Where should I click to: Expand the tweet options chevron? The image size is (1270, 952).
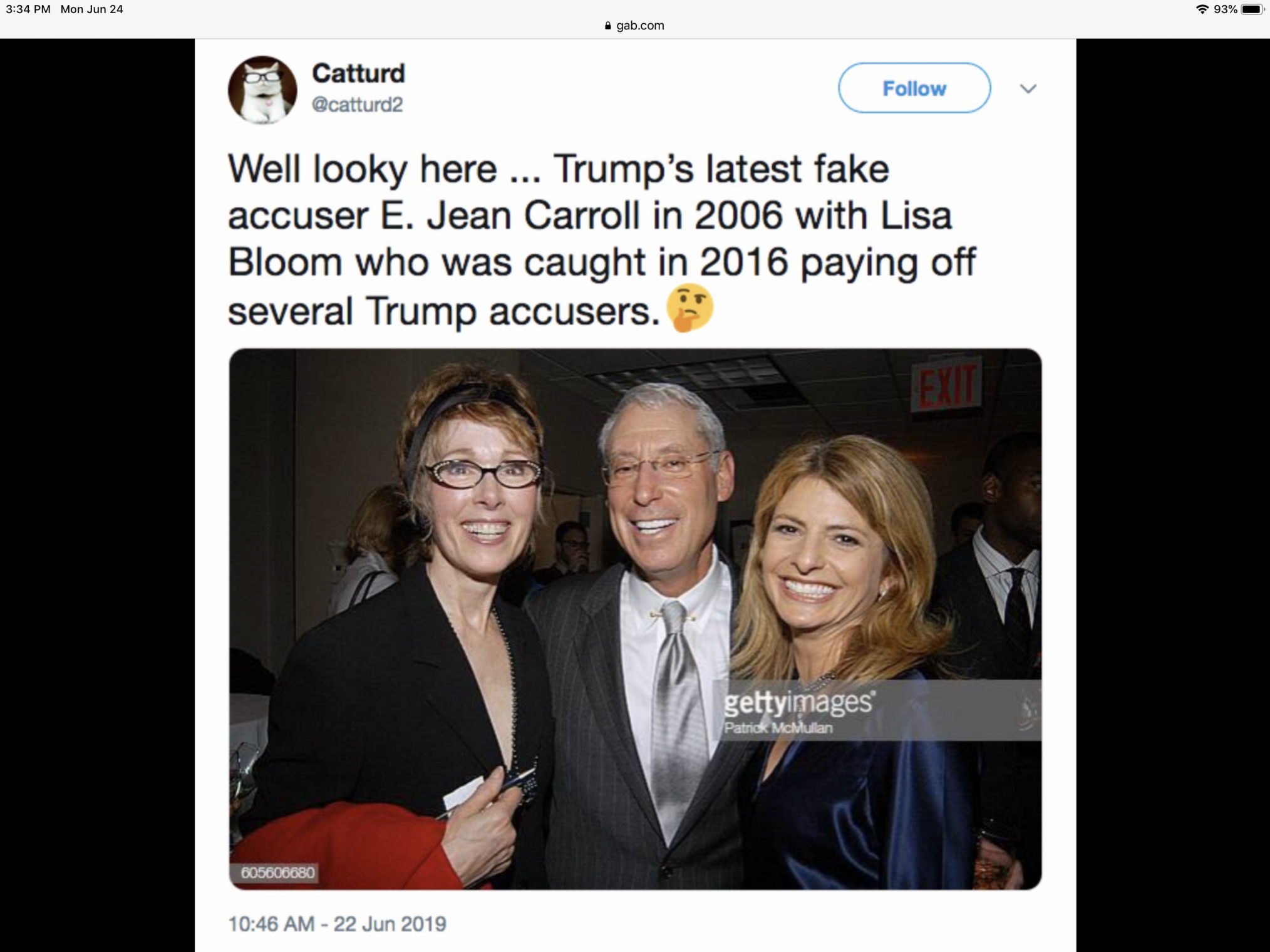coord(1028,89)
